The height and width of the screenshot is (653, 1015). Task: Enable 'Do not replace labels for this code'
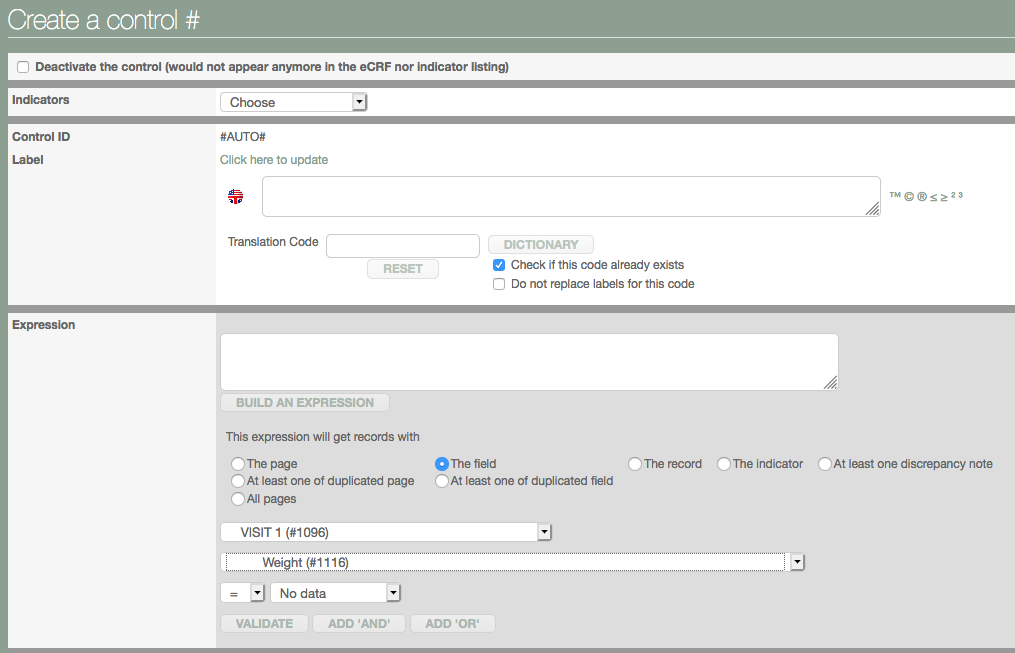click(499, 284)
